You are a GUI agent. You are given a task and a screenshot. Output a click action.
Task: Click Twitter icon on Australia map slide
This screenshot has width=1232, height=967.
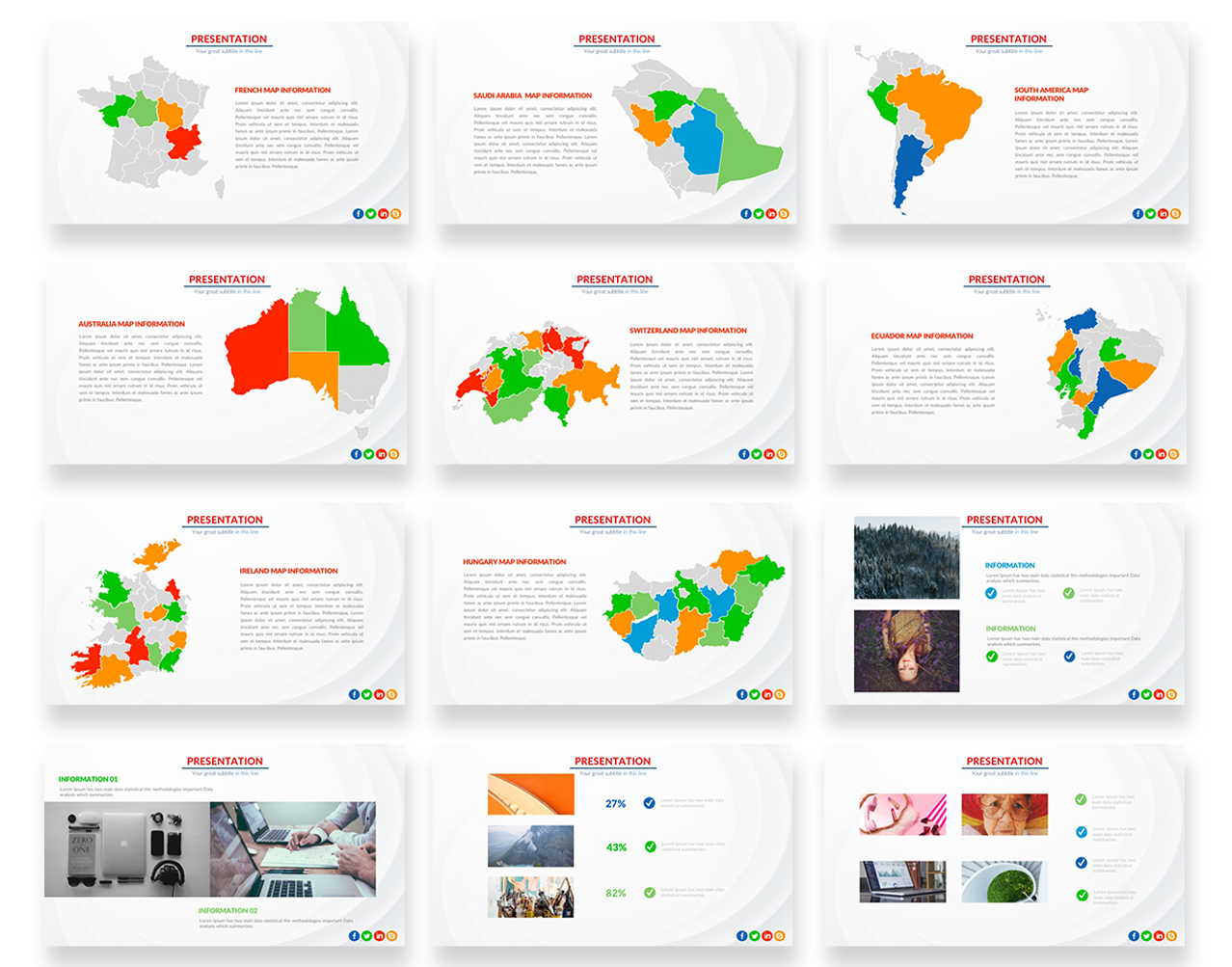point(369,454)
